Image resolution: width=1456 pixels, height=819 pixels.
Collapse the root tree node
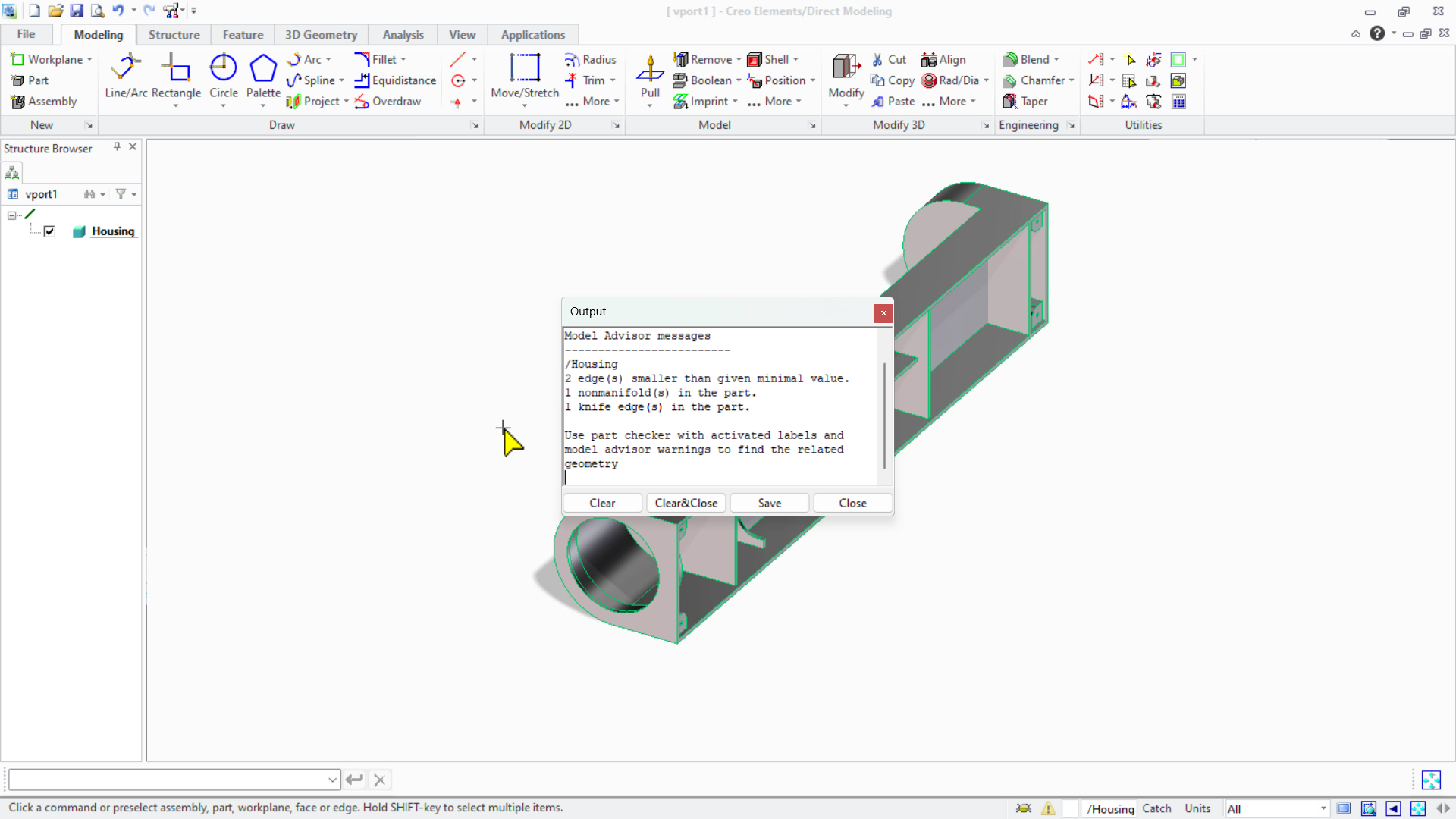pyautogui.click(x=12, y=215)
